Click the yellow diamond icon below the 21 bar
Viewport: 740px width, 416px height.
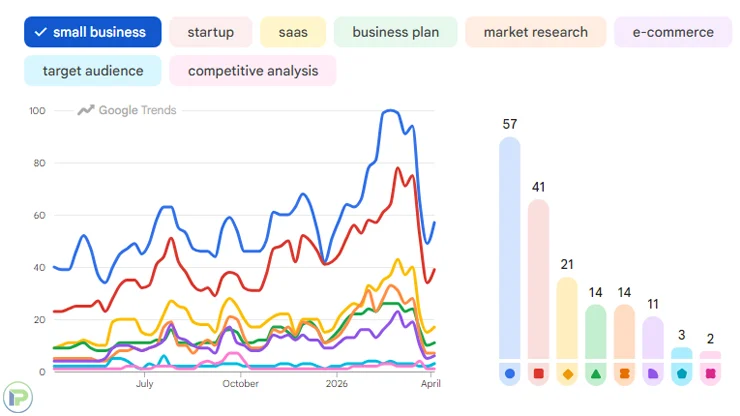click(x=567, y=374)
